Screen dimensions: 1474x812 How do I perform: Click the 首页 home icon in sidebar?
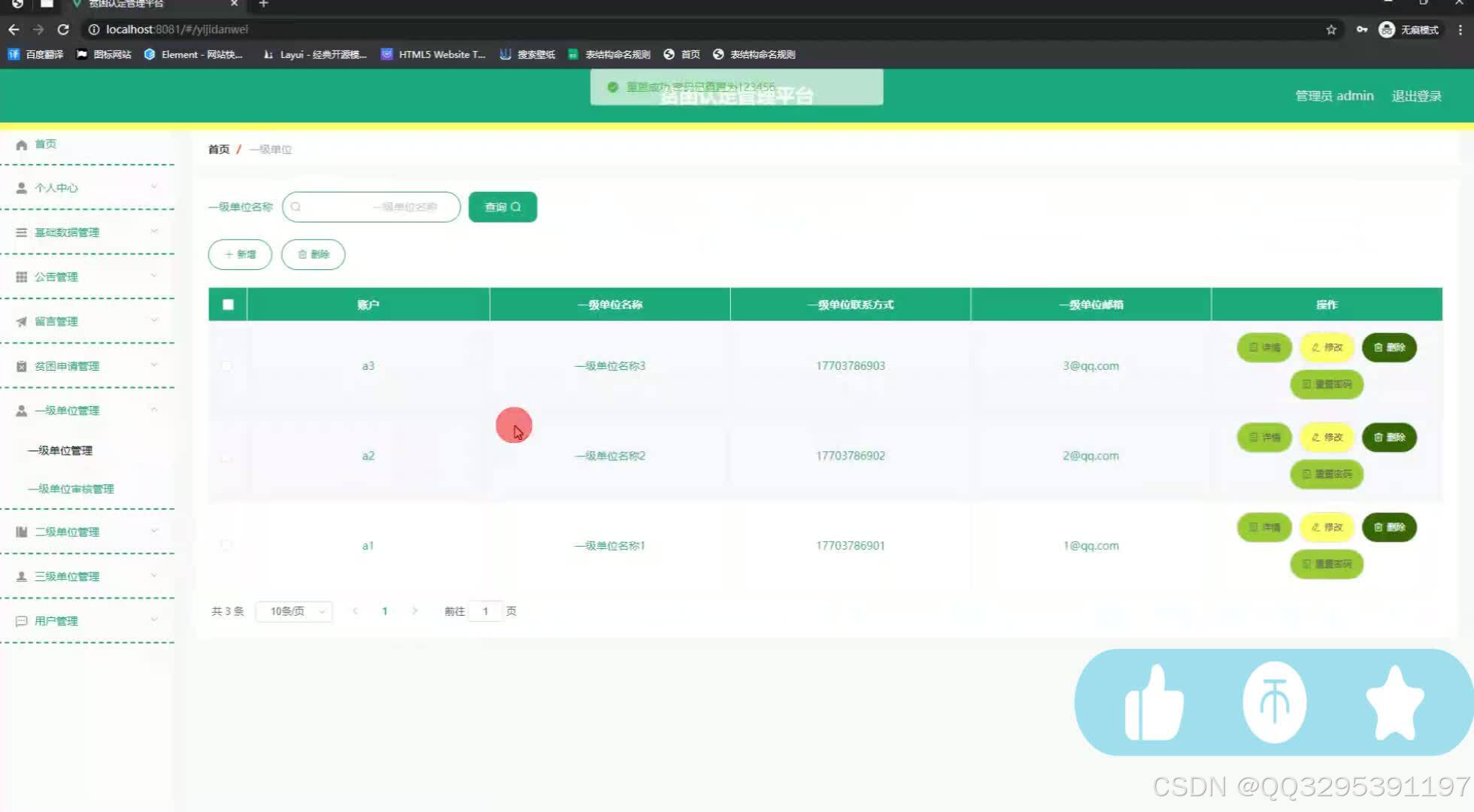21,144
